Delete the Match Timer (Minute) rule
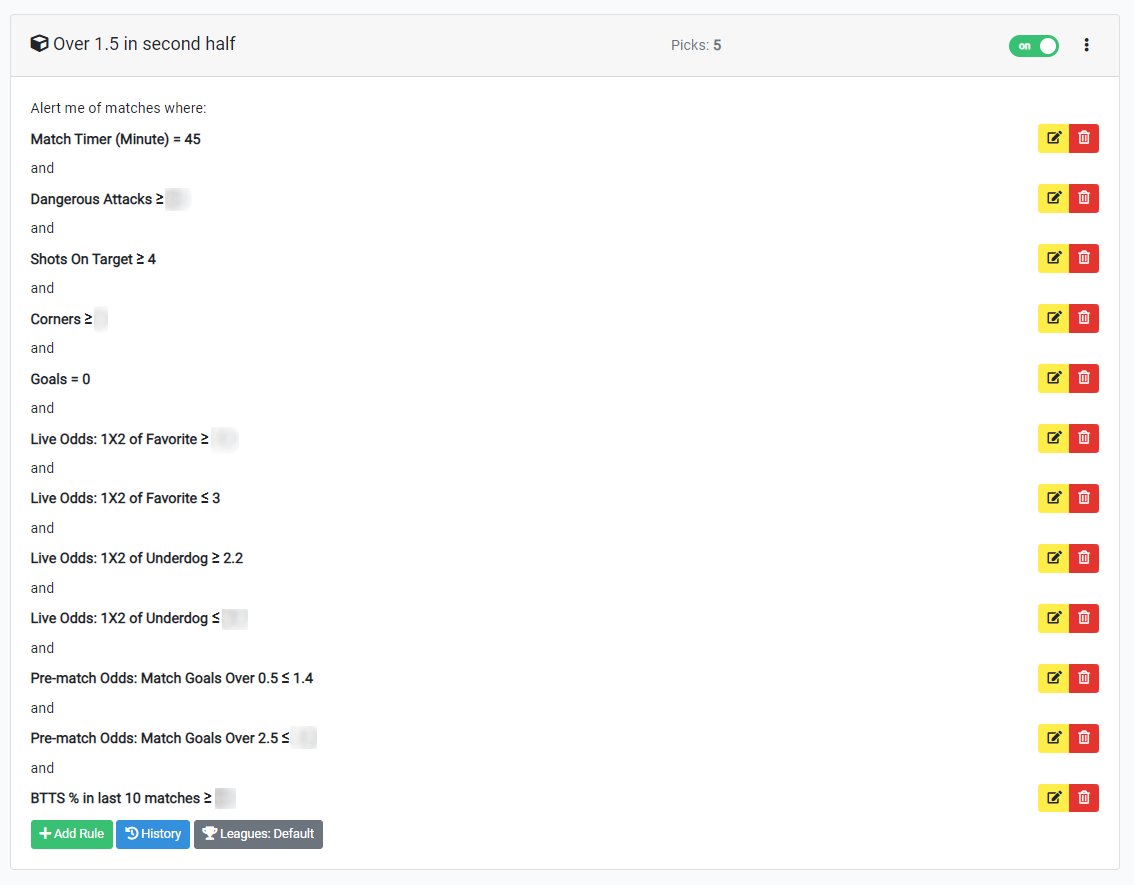1134x885 pixels. pyautogui.click(x=1084, y=138)
